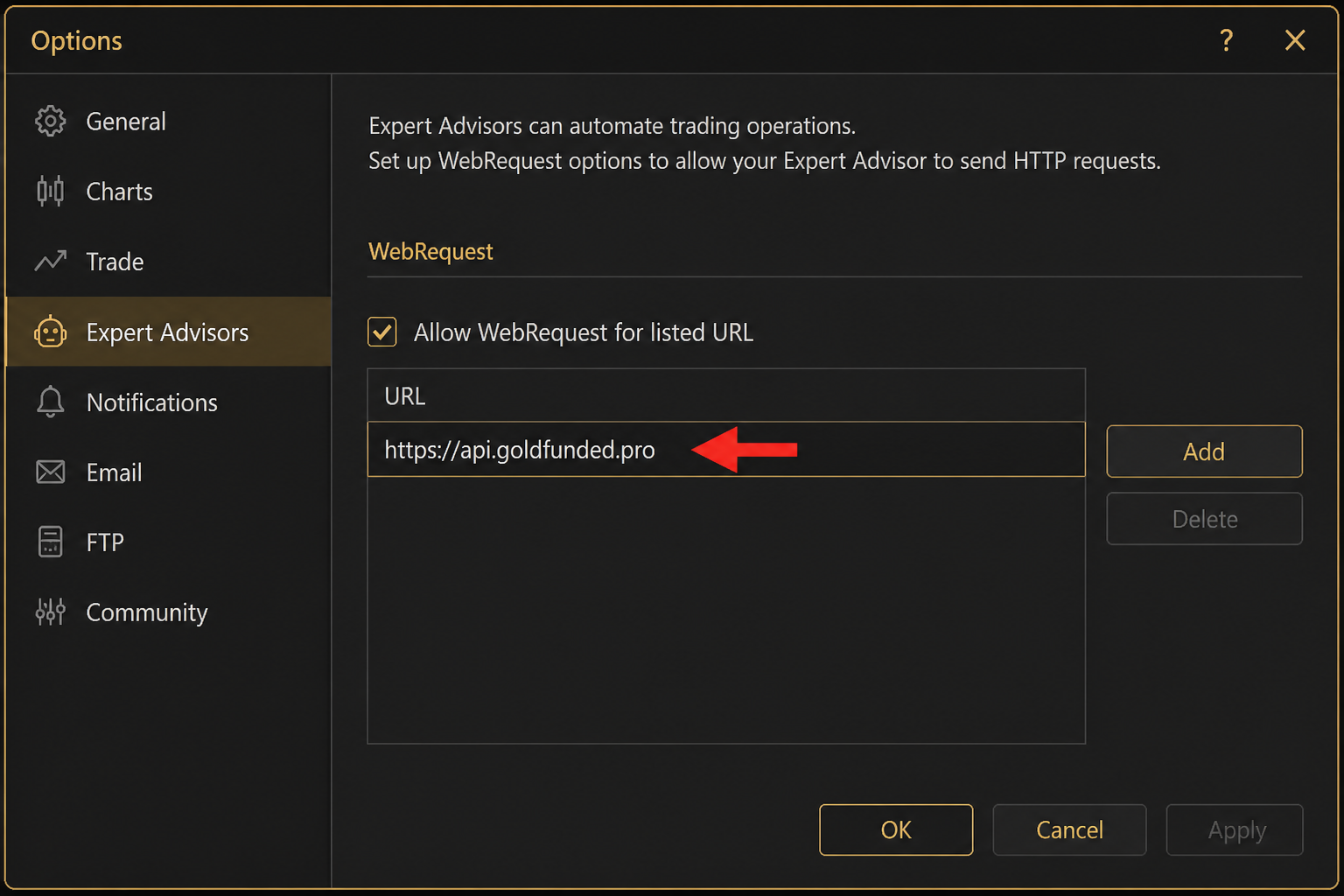
Task: Go to the Trade settings
Action: click(x=169, y=261)
